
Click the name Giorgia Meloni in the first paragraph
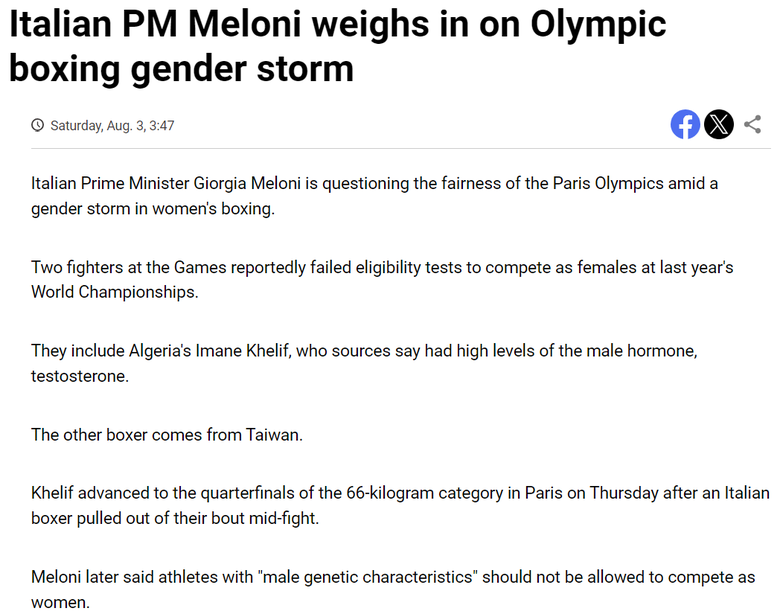tap(247, 184)
